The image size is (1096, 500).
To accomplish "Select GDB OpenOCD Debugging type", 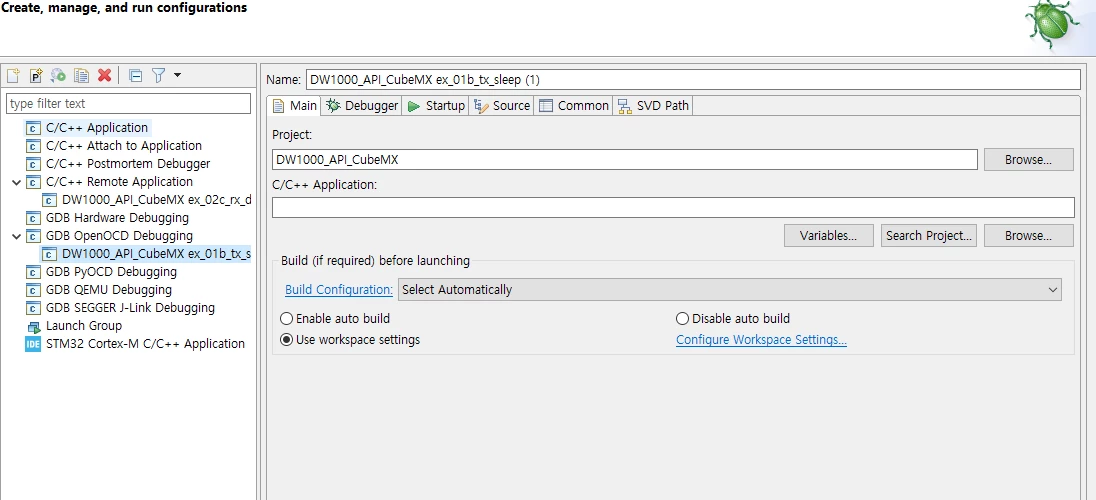I will 120,236.
